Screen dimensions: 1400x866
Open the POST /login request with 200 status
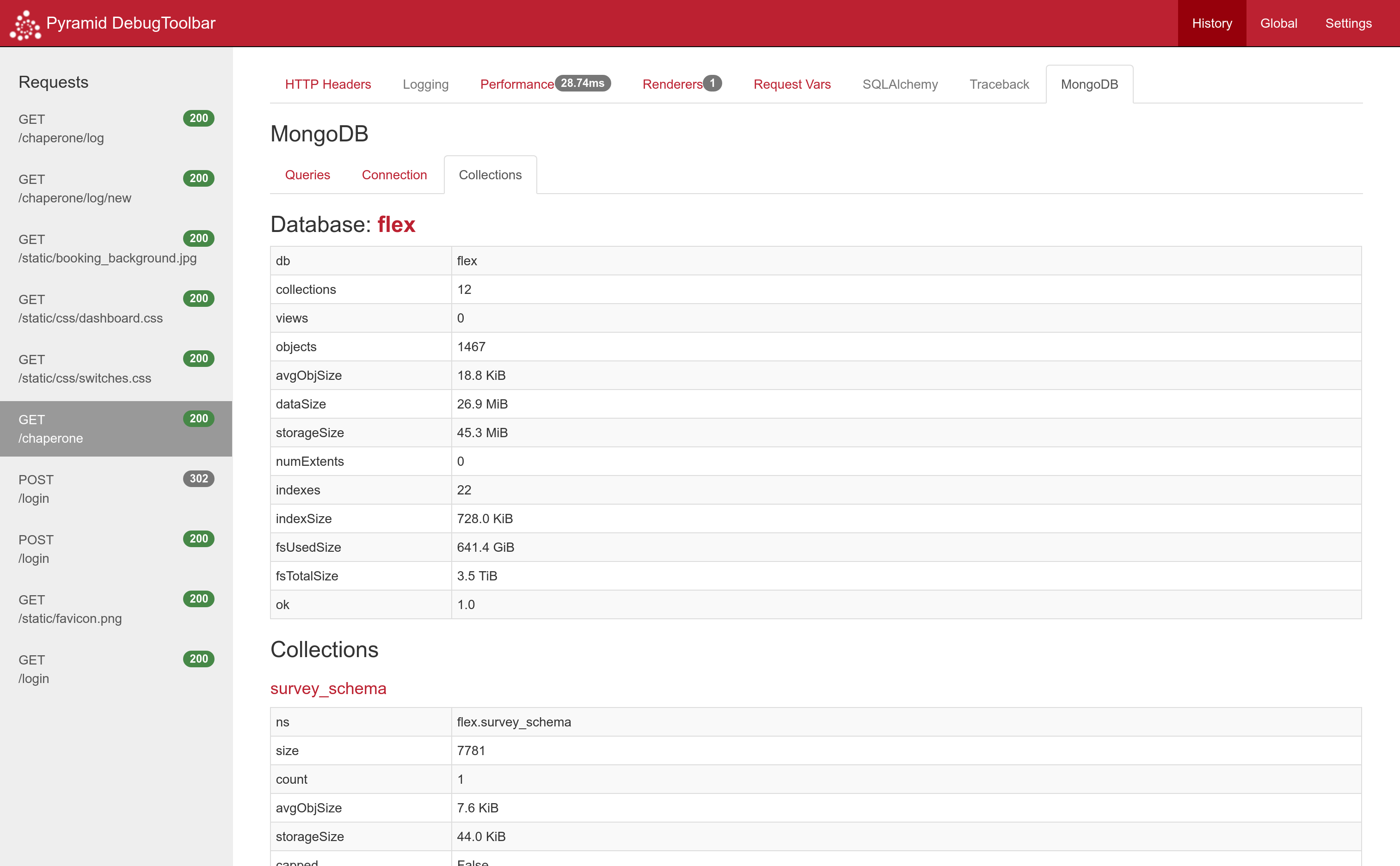click(117, 549)
